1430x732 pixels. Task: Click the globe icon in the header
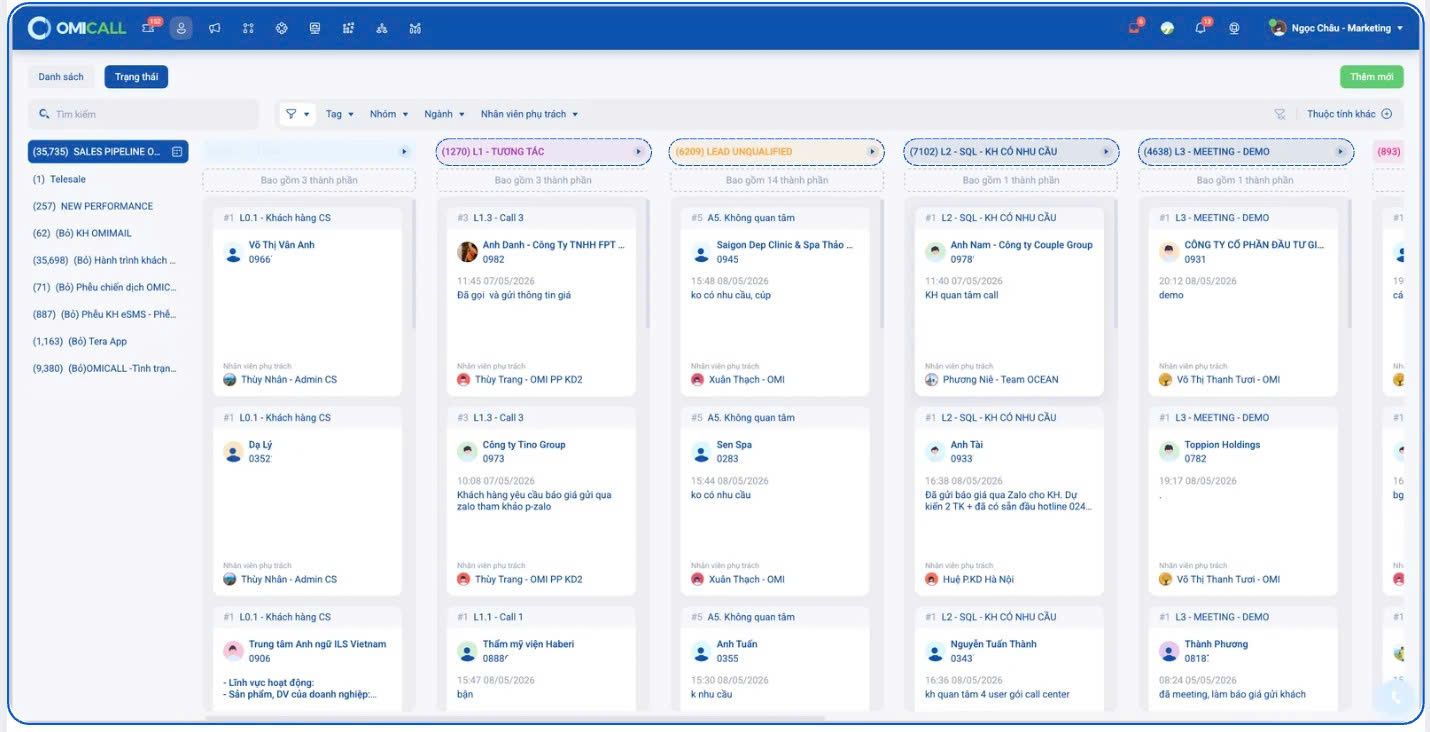click(1234, 28)
